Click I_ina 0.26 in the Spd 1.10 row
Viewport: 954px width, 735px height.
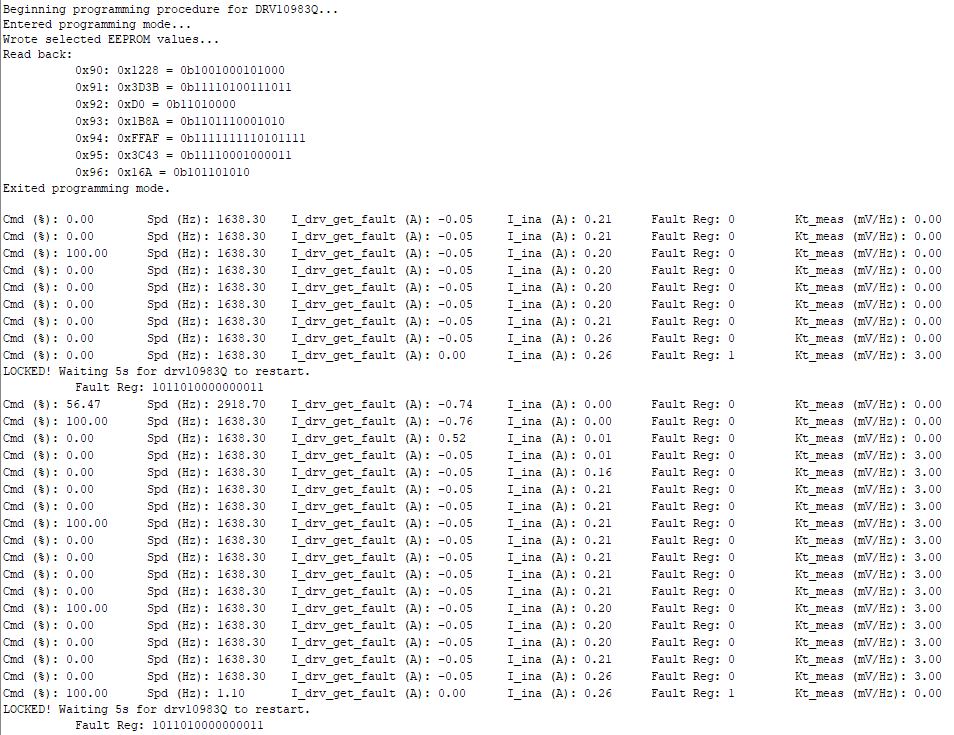coord(598,694)
